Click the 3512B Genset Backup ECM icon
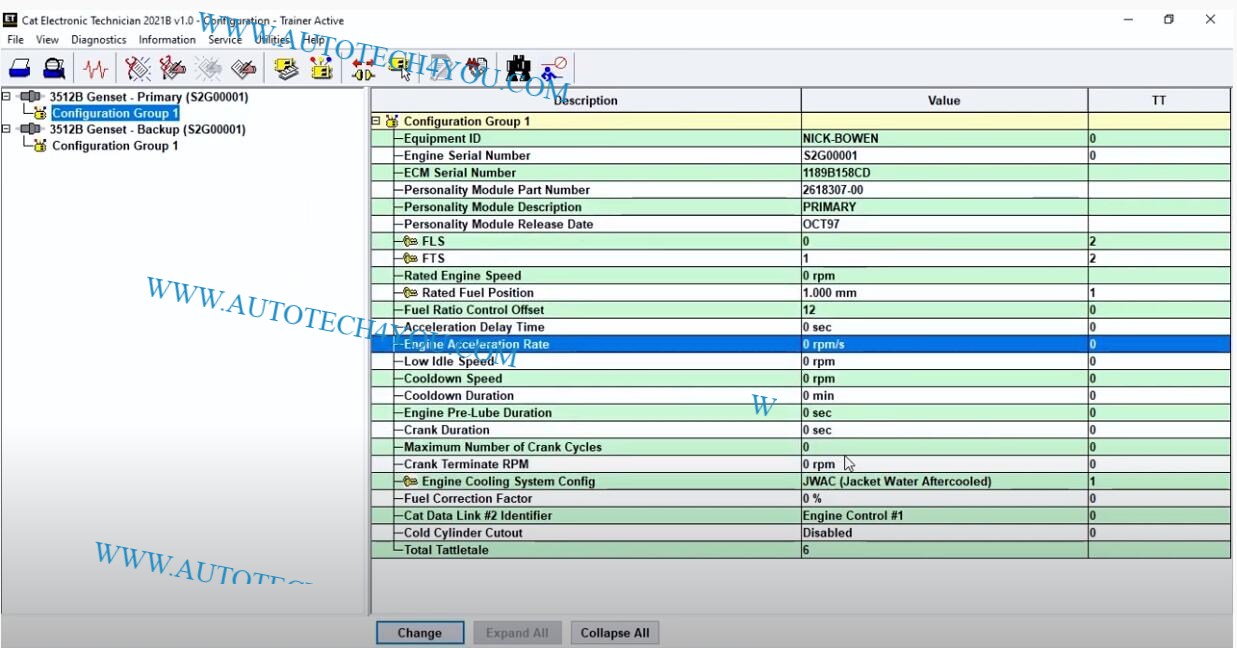 (31, 129)
